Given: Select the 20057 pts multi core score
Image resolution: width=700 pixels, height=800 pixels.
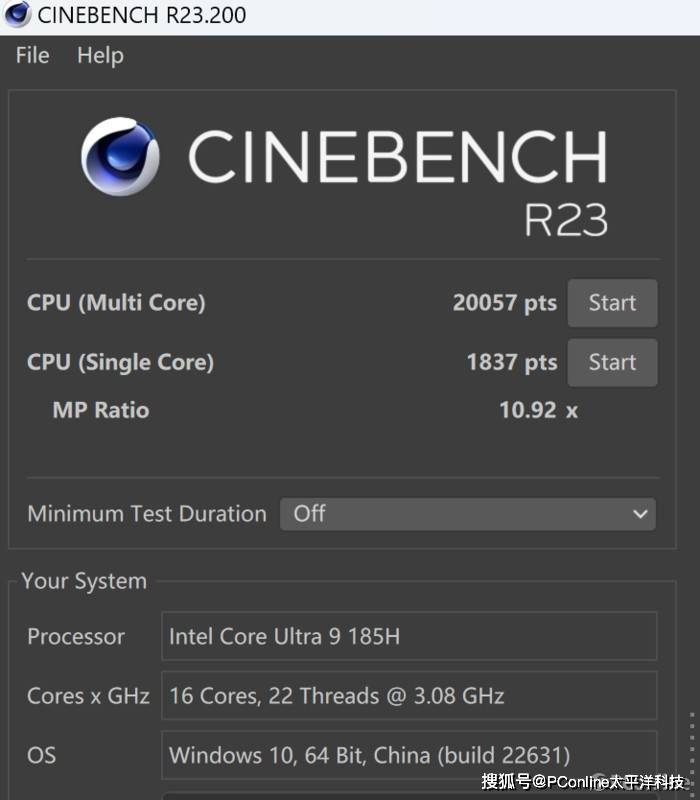Looking at the screenshot, I should [504, 303].
